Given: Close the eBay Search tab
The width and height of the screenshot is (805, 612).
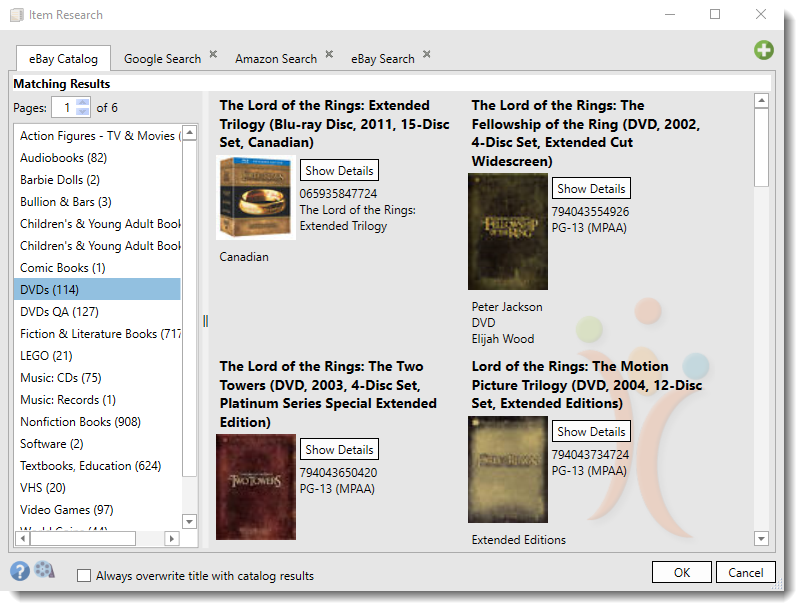Looking at the screenshot, I should click(x=427, y=54).
